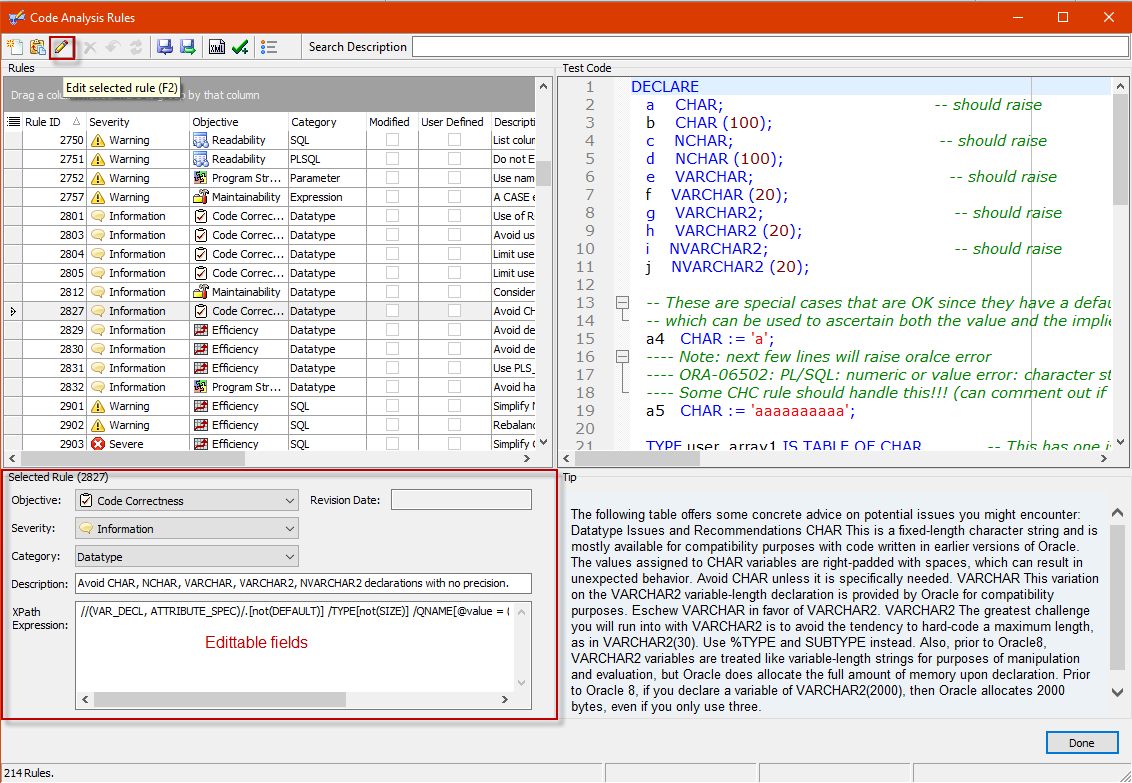This screenshot has height=783, width=1132.
Task: Toggle User Defined checkbox for rule 2801
Action: (454, 216)
